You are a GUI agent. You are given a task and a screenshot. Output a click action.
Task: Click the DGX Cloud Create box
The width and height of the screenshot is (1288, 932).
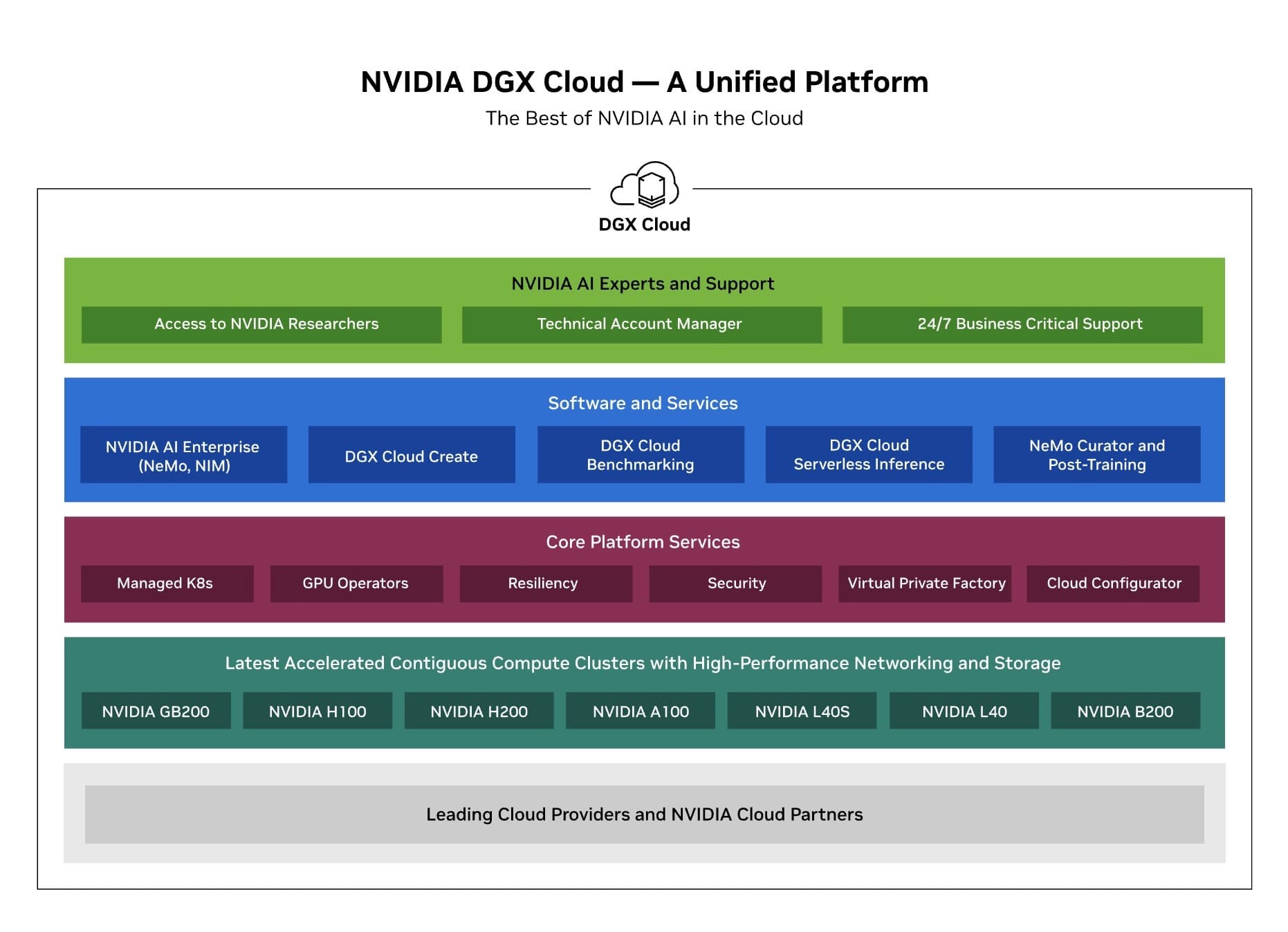tap(412, 454)
